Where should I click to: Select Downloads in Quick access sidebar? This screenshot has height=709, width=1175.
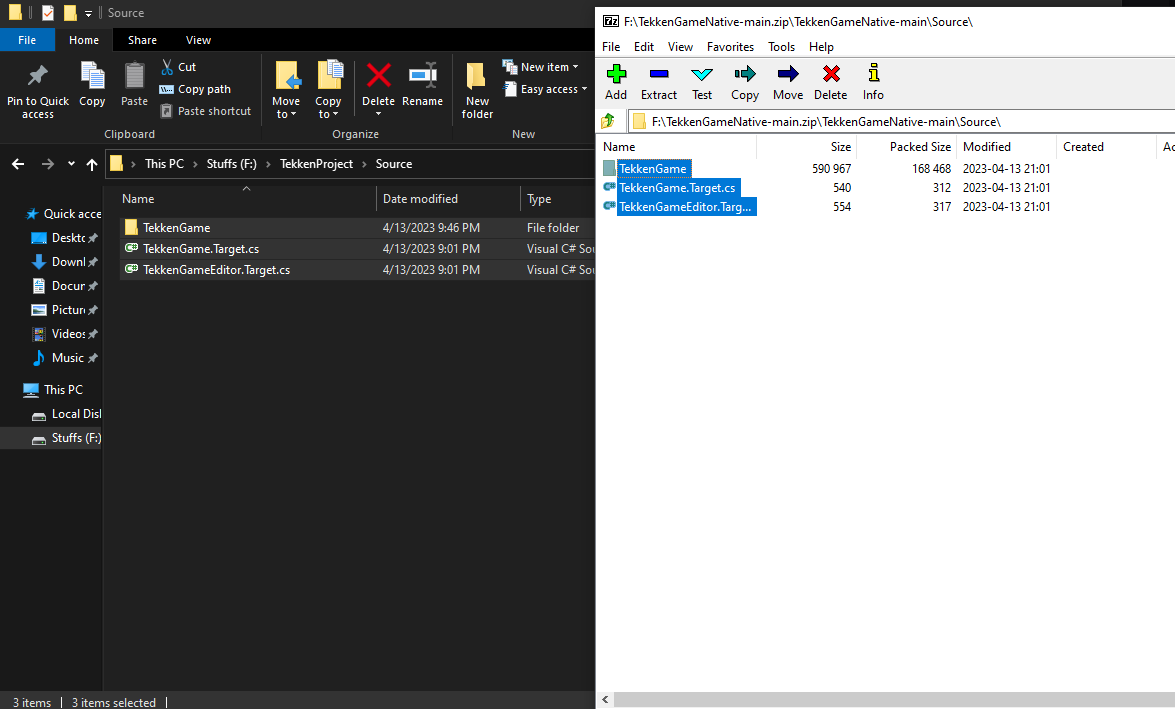click(64, 262)
